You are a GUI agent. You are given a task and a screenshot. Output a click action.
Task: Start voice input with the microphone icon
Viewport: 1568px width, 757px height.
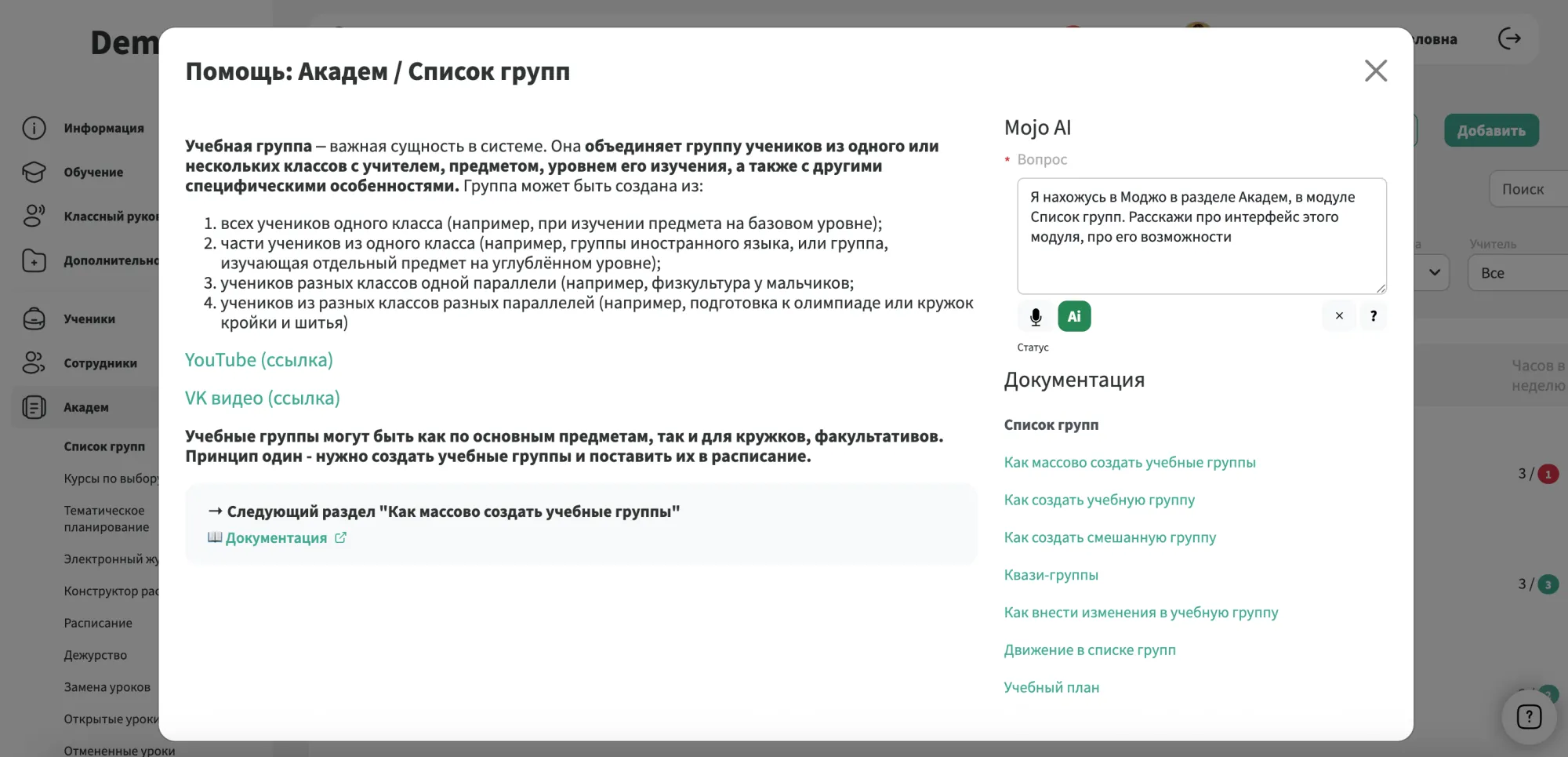(1036, 317)
